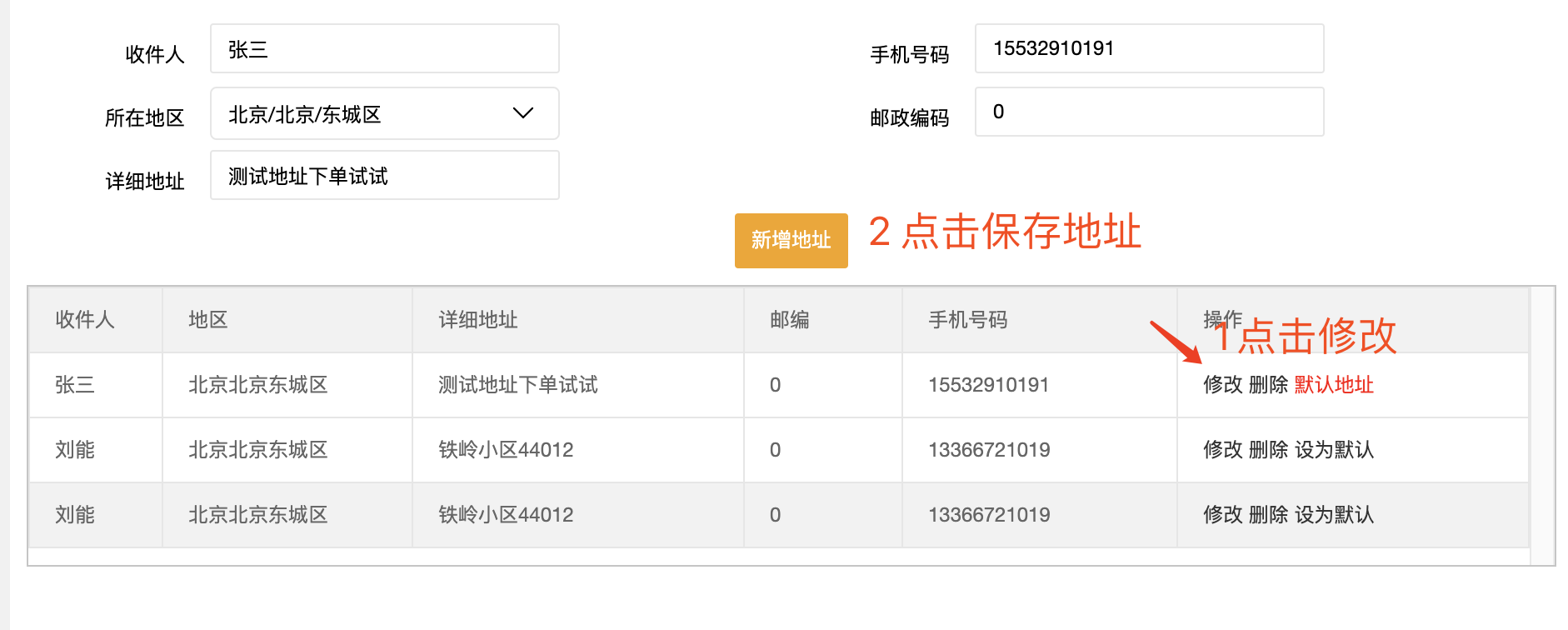
Task: Expand the 所在地区 dropdown chevron
Action: click(x=522, y=113)
